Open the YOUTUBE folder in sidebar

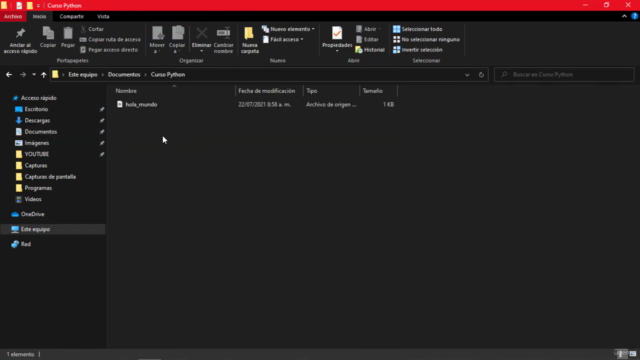37,154
